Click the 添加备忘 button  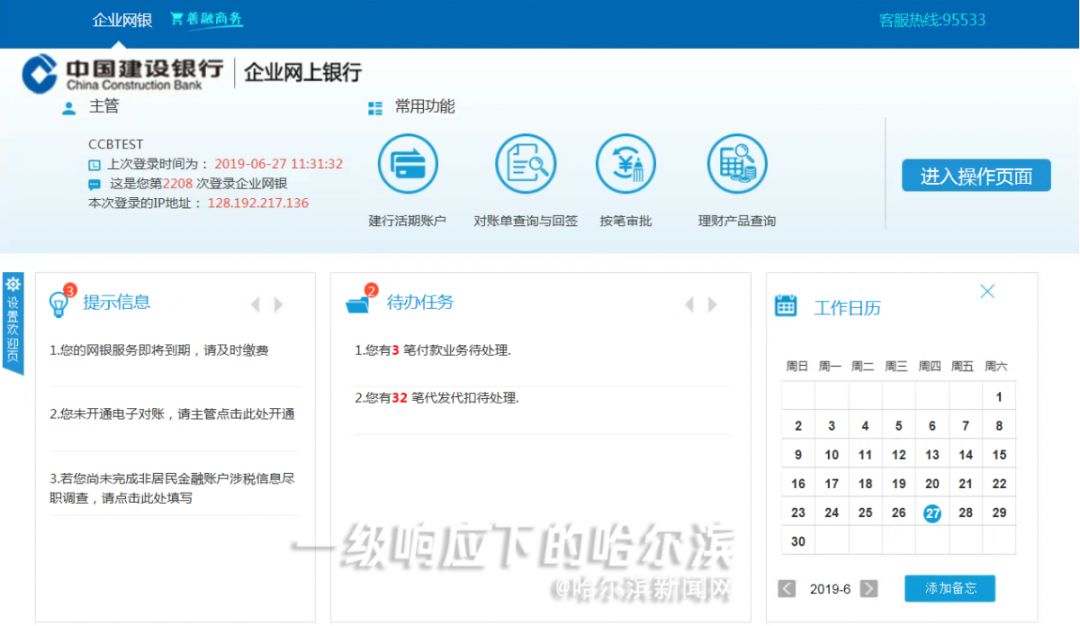948,589
